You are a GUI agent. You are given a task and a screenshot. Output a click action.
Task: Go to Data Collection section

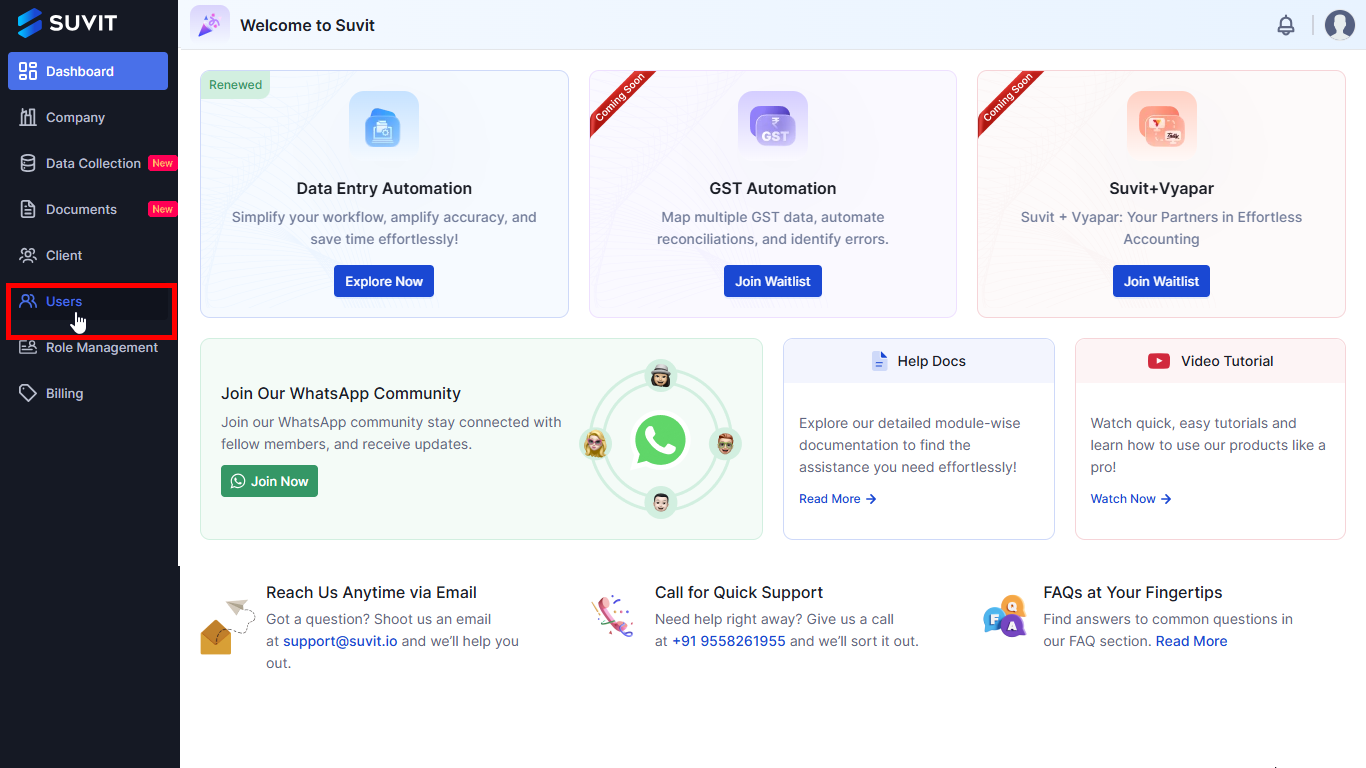(88, 163)
